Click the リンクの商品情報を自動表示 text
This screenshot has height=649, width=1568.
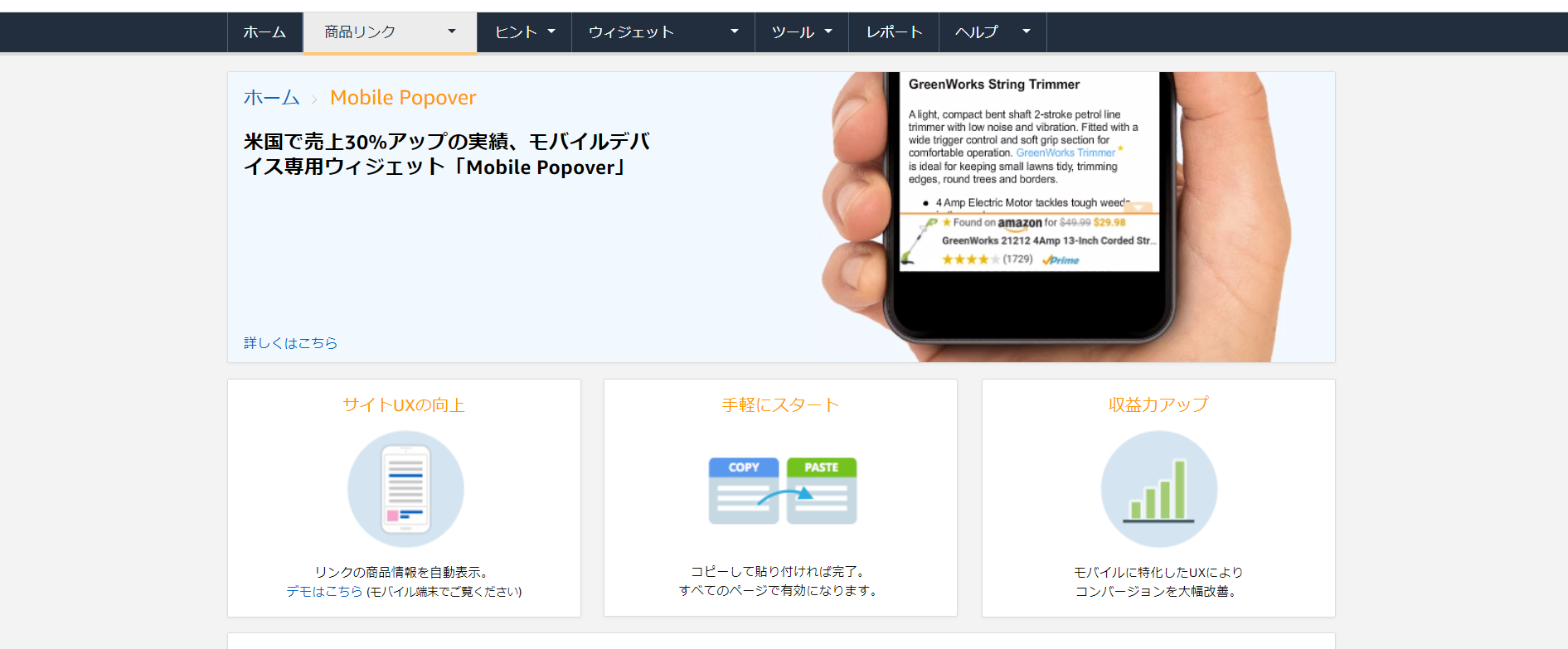(403, 573)
